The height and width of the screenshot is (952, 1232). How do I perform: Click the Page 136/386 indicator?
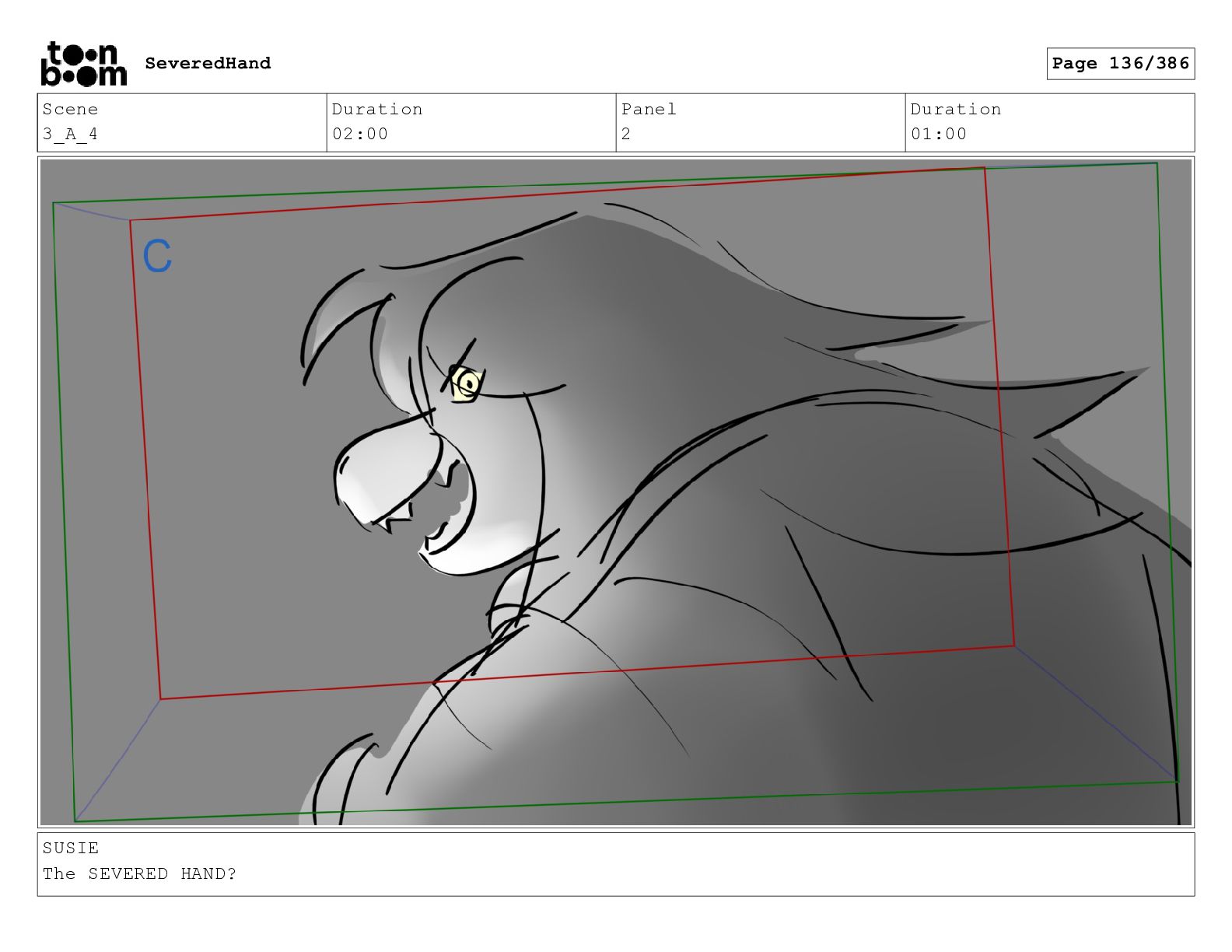click(x=1120, y=64)
